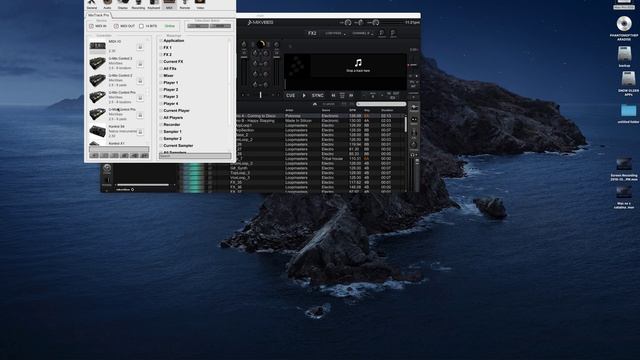Toggle the MIDI OUT checkbox
Viewport: 640px width, 360px height.
pos(116,26)
